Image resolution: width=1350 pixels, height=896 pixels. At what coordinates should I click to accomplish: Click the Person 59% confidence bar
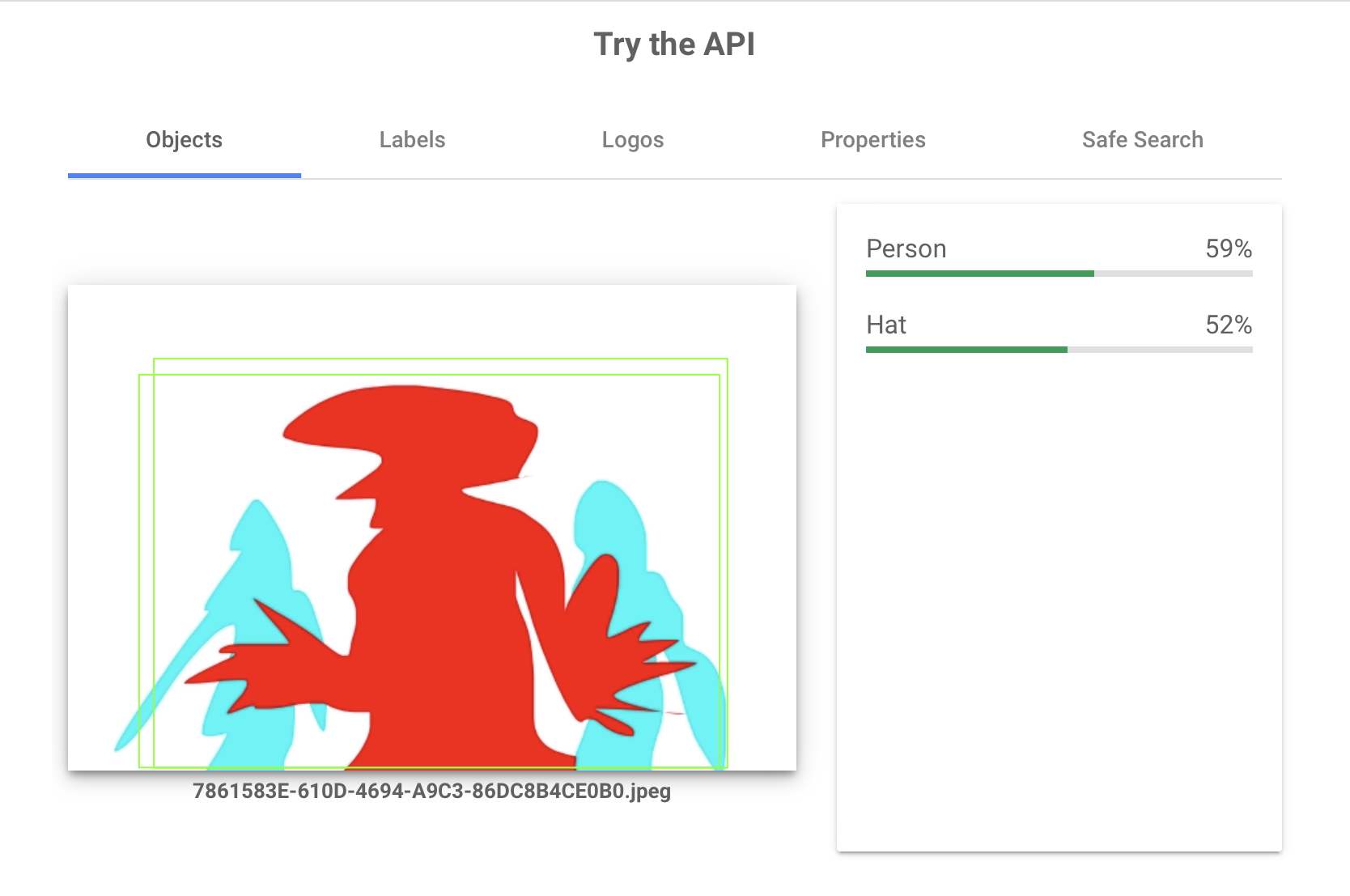[1059, 274]
